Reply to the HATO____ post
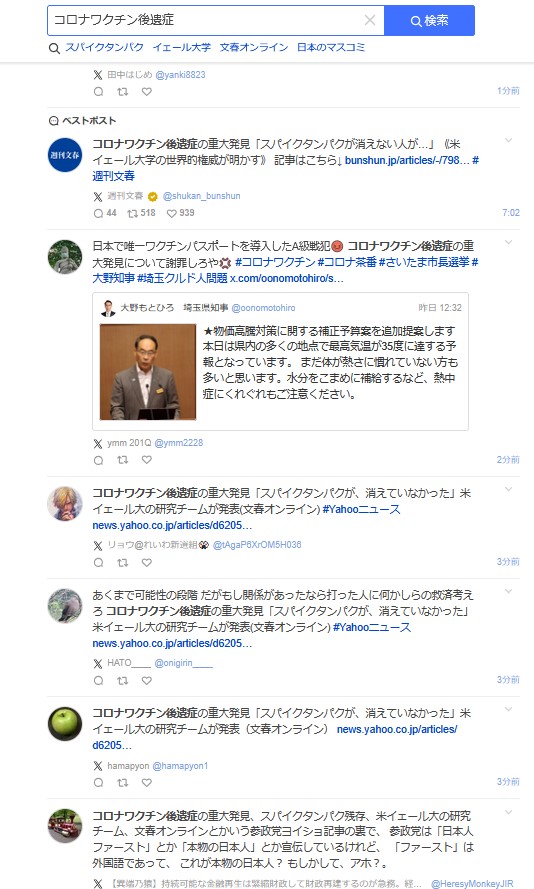534x889 pixels. click(99, 680)
